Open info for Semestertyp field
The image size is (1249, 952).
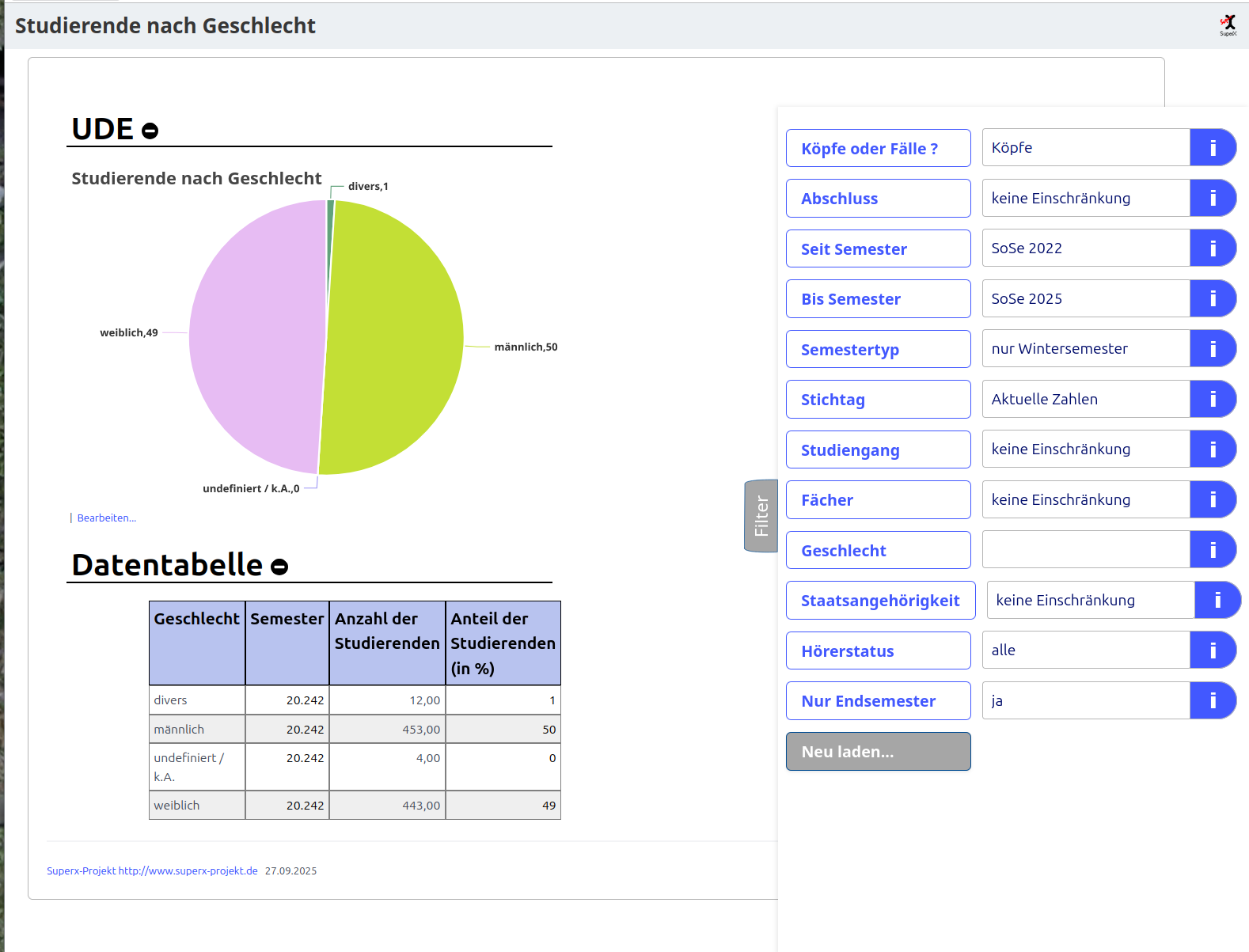coord(1212,349)
